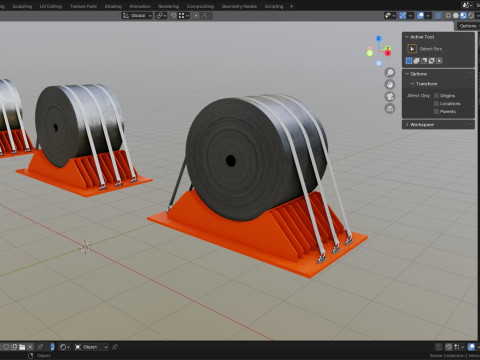Screen dimensions: 480x360
Task: Choose the Subtract selection mode
Action: 424,61
